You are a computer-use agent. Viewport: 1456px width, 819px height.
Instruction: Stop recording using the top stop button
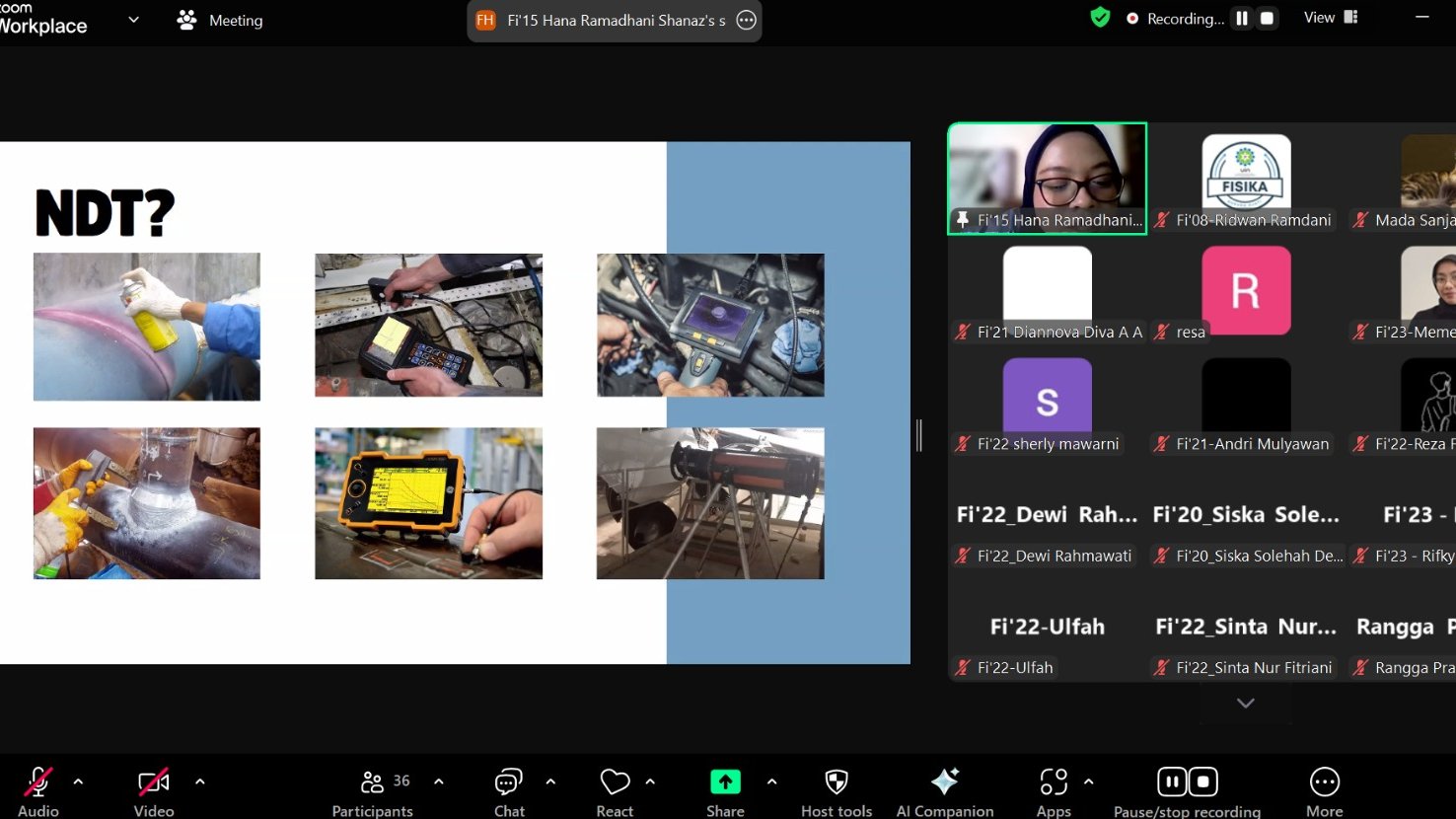click(x=1268, y=18)
